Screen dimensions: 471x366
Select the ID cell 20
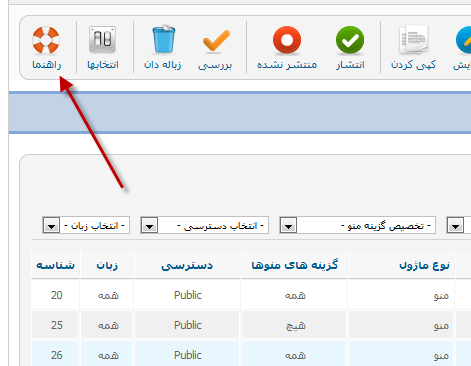tap(56, 295)
